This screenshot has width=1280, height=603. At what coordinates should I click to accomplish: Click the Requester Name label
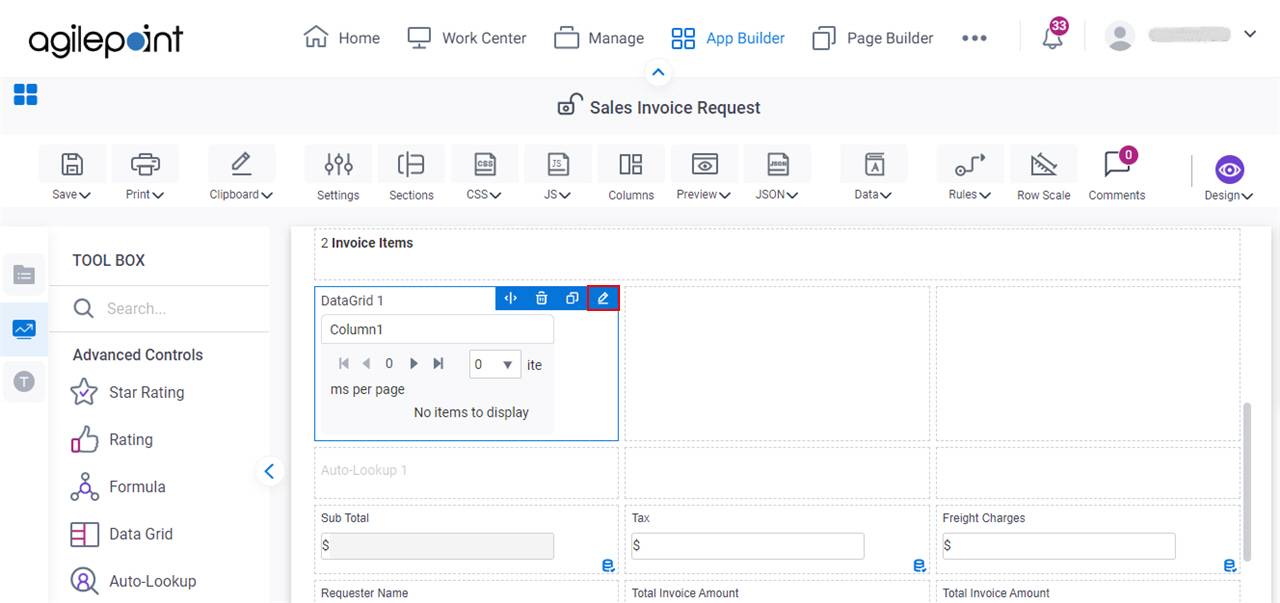coord(364,593)
